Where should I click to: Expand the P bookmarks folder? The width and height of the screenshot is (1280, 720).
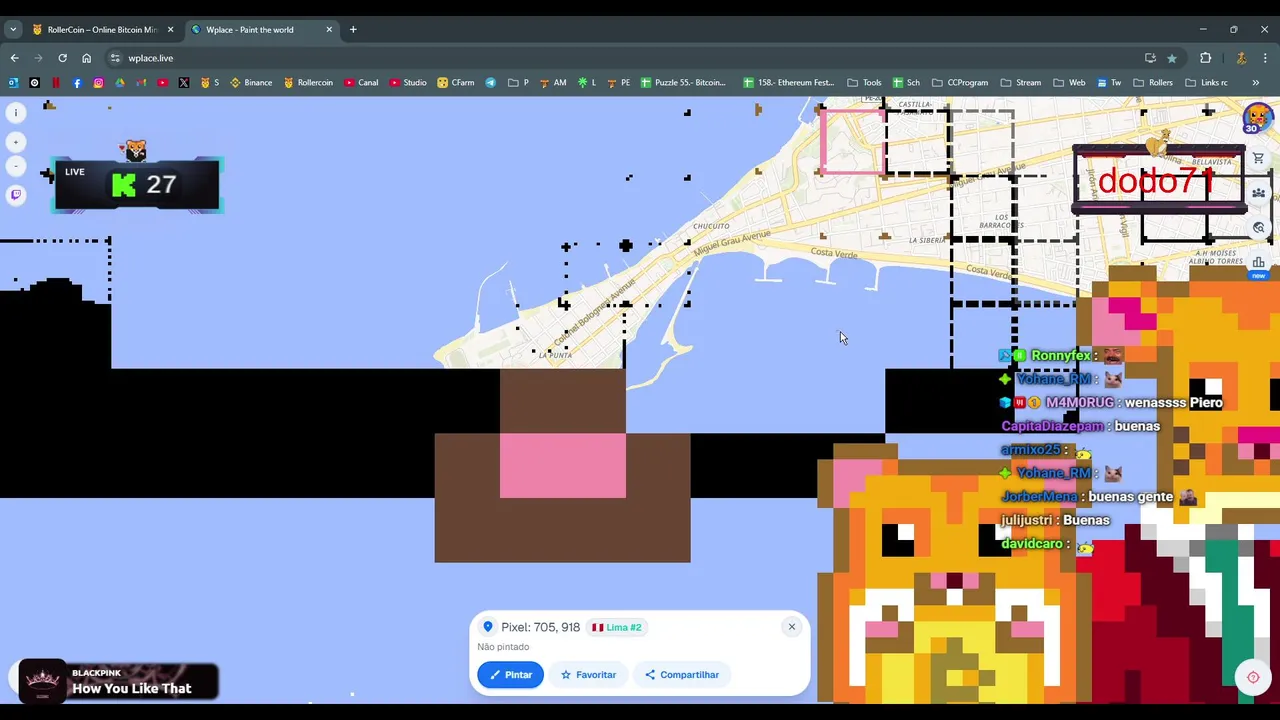tap(519, 82)
